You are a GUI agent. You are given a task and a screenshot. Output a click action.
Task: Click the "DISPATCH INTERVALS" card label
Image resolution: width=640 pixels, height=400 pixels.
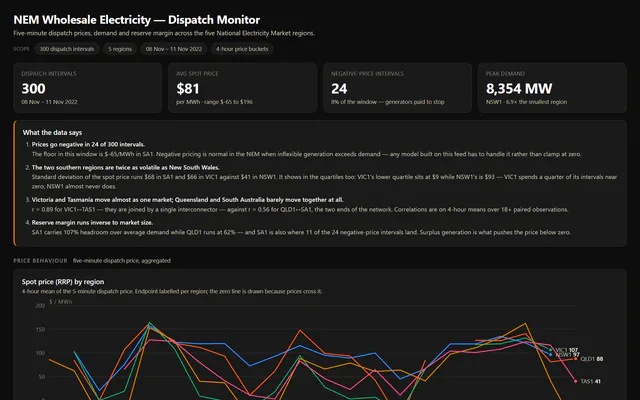(49, 74)
